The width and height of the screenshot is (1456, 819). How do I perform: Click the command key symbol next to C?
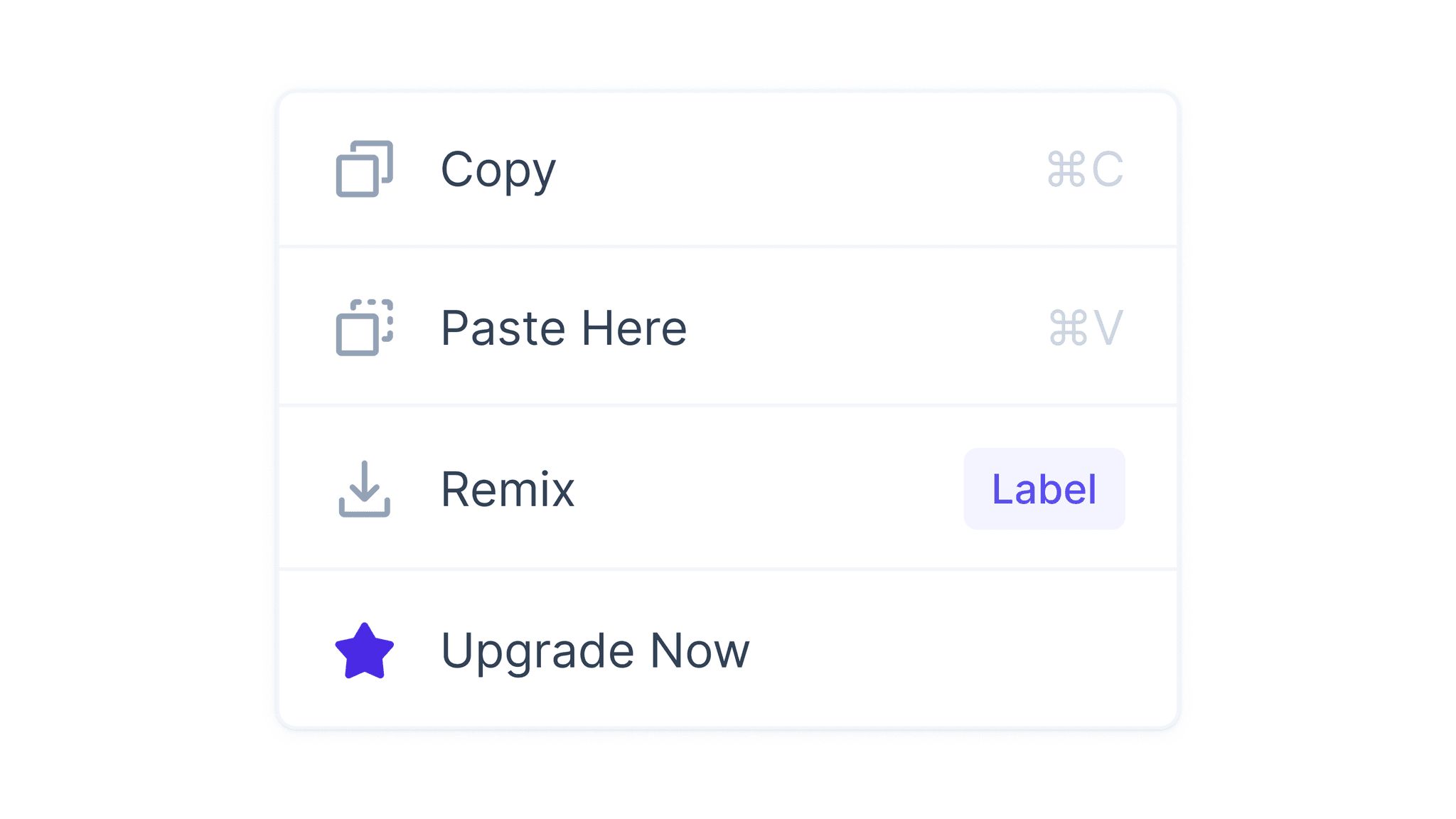click(x=1068, y=168)
